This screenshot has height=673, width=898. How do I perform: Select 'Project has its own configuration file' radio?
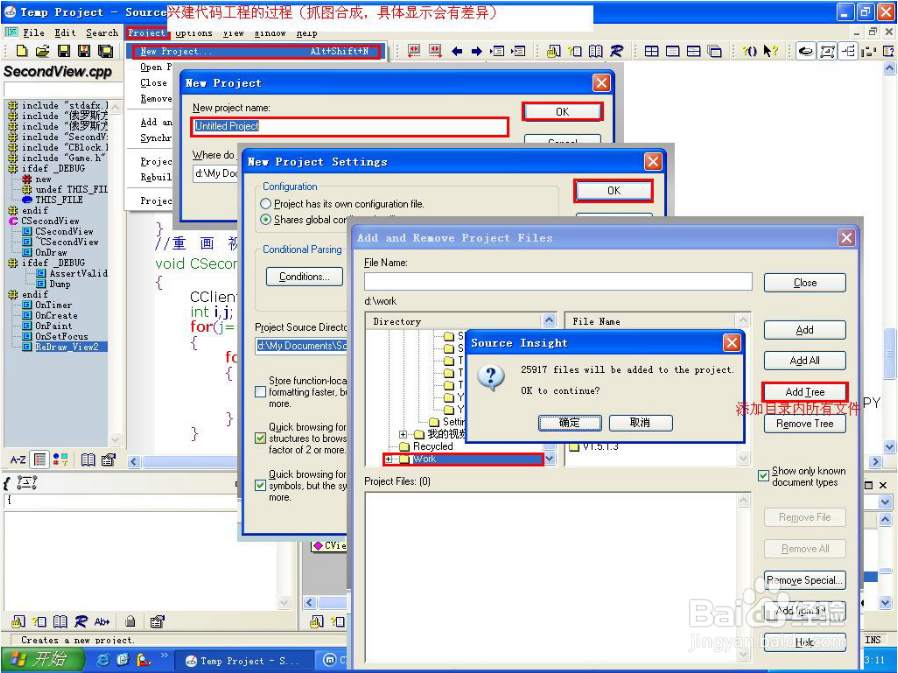[x=266, y=204]
